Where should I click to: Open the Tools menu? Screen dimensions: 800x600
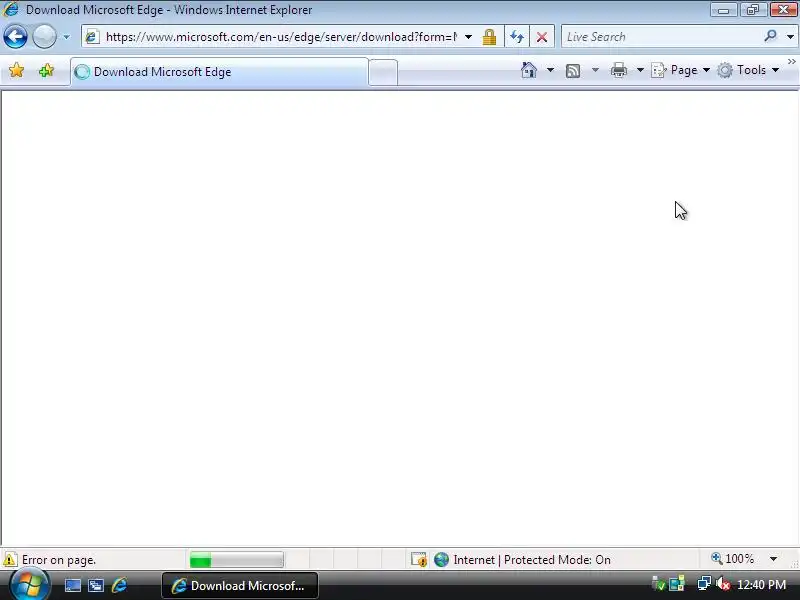pyautogui.click(x=748, y=70)
